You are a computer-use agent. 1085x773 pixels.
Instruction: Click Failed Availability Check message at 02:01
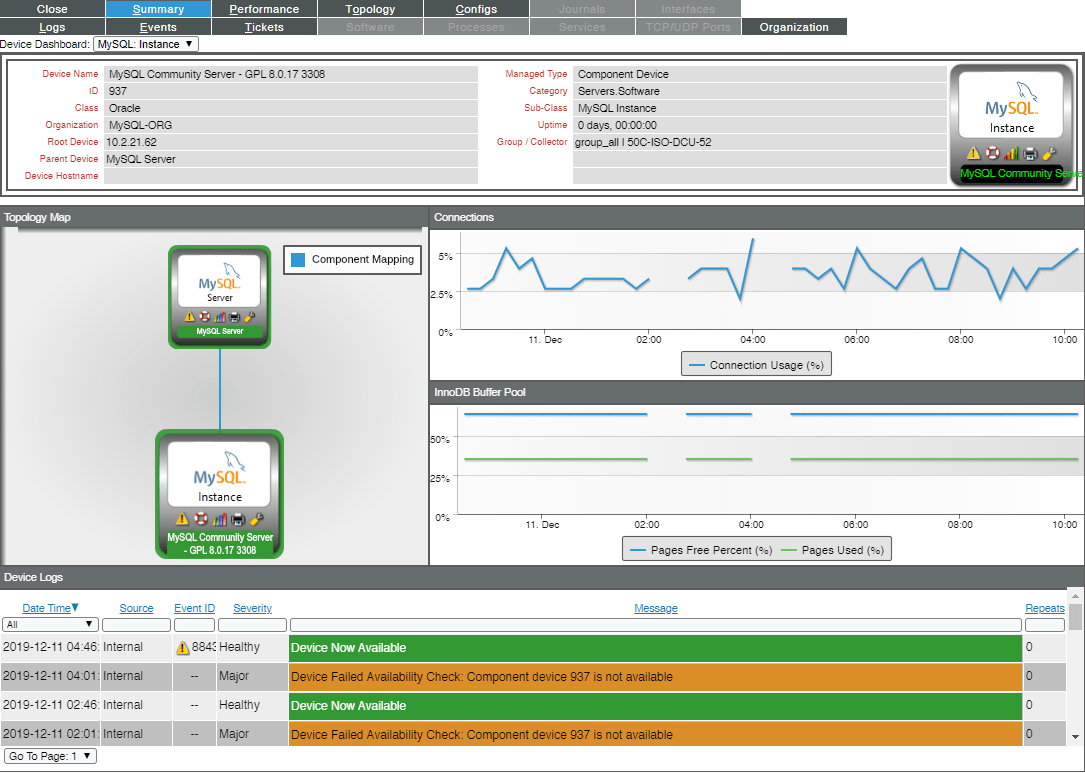pyautogui.click(x=655, y=734)
